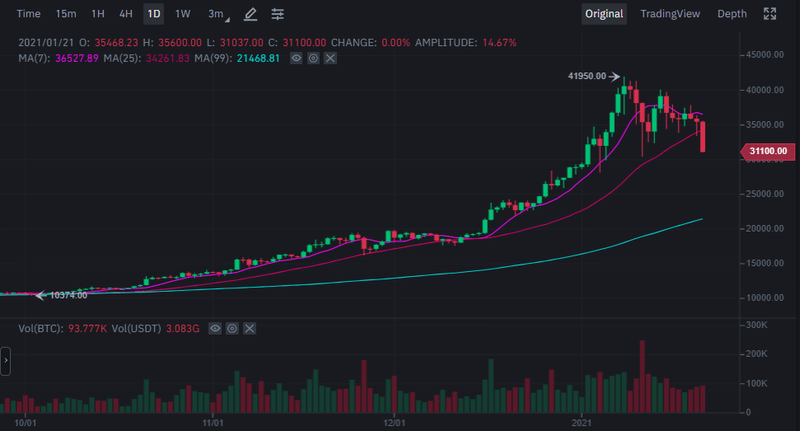Expand the left side panel arrow

point(5,359)
